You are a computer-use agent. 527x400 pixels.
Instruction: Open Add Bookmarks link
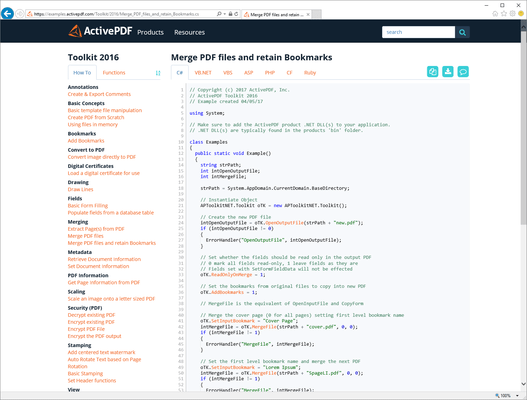86,141
